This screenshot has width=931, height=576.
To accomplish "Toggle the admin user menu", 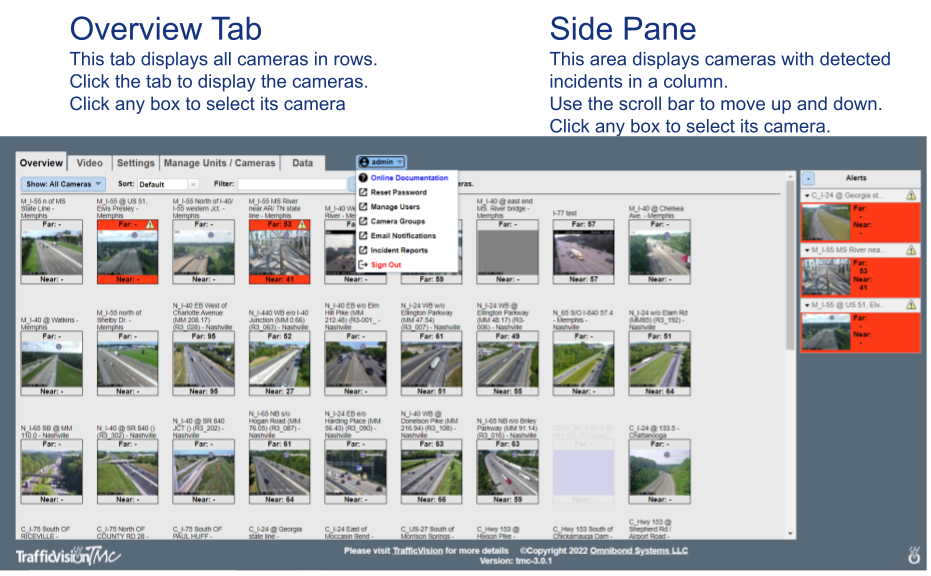I will 381,162.
